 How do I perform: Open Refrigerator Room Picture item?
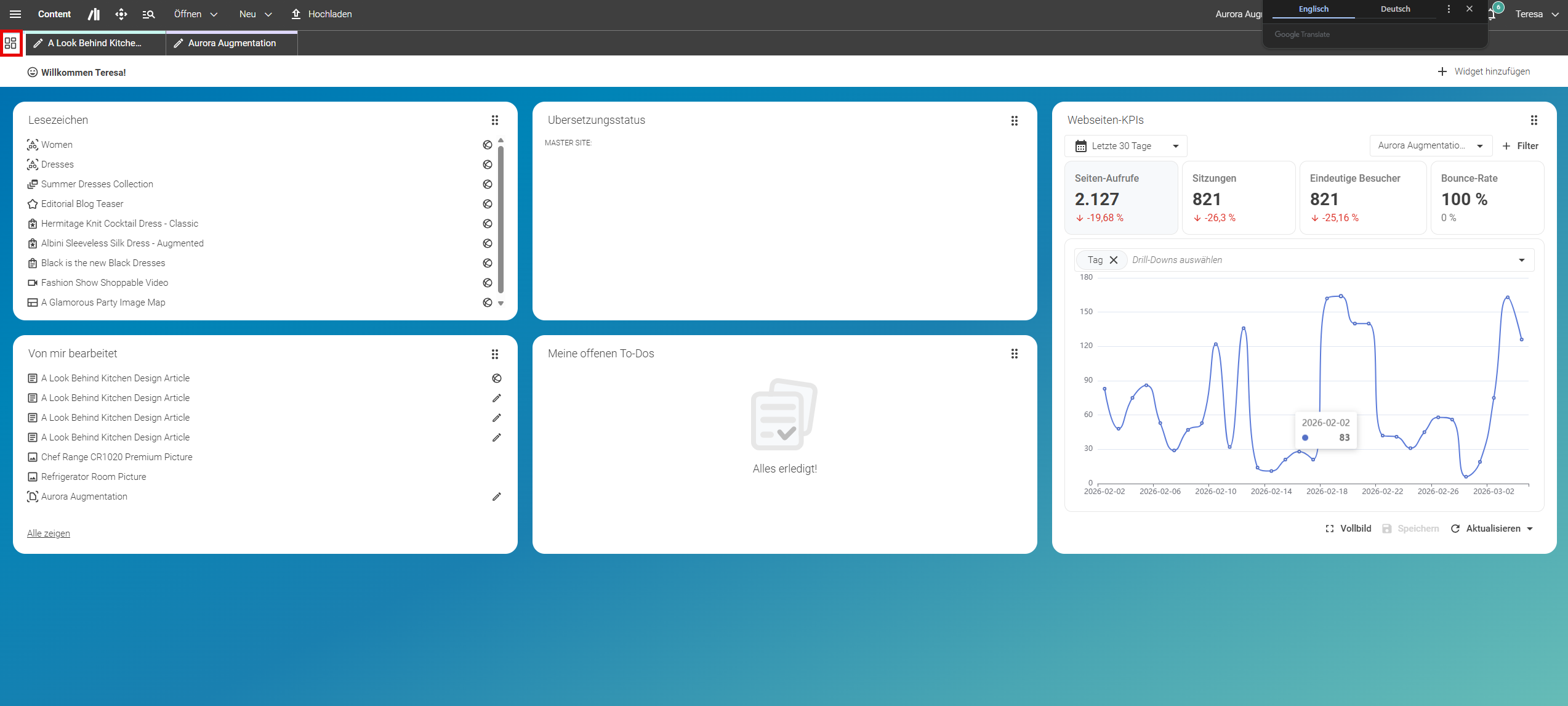(94, 477)
